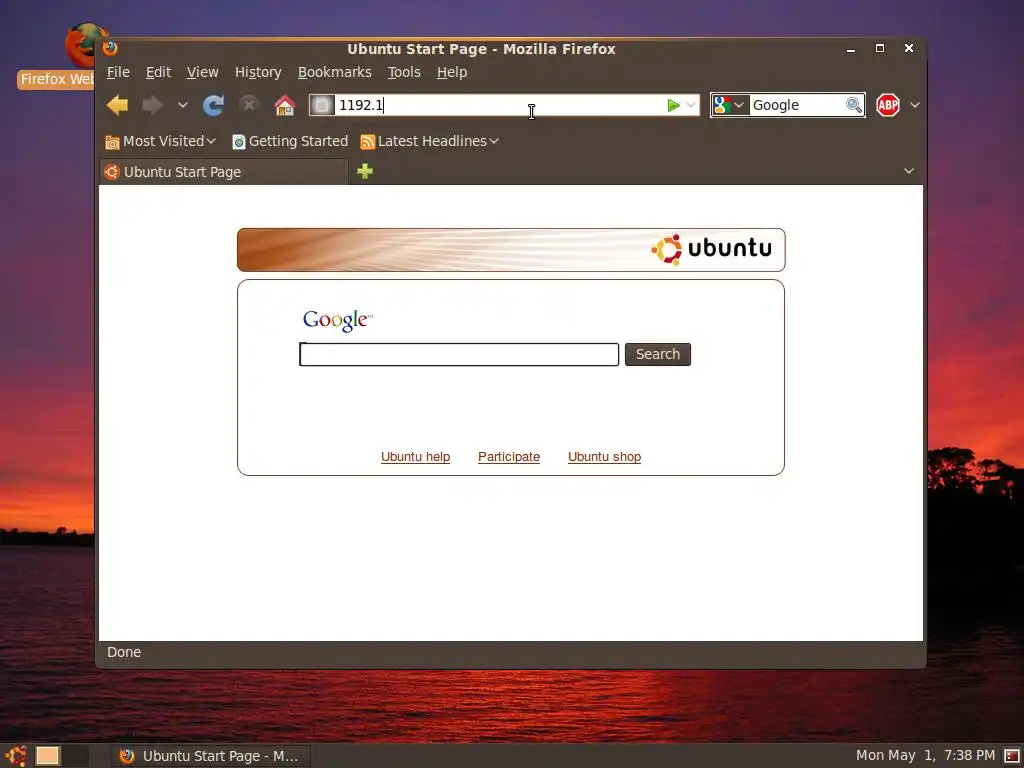Image resolution: width=1024 pixels, height=768 pixels.
Task: Open the Help menu
Action: (x=452, y=72)
